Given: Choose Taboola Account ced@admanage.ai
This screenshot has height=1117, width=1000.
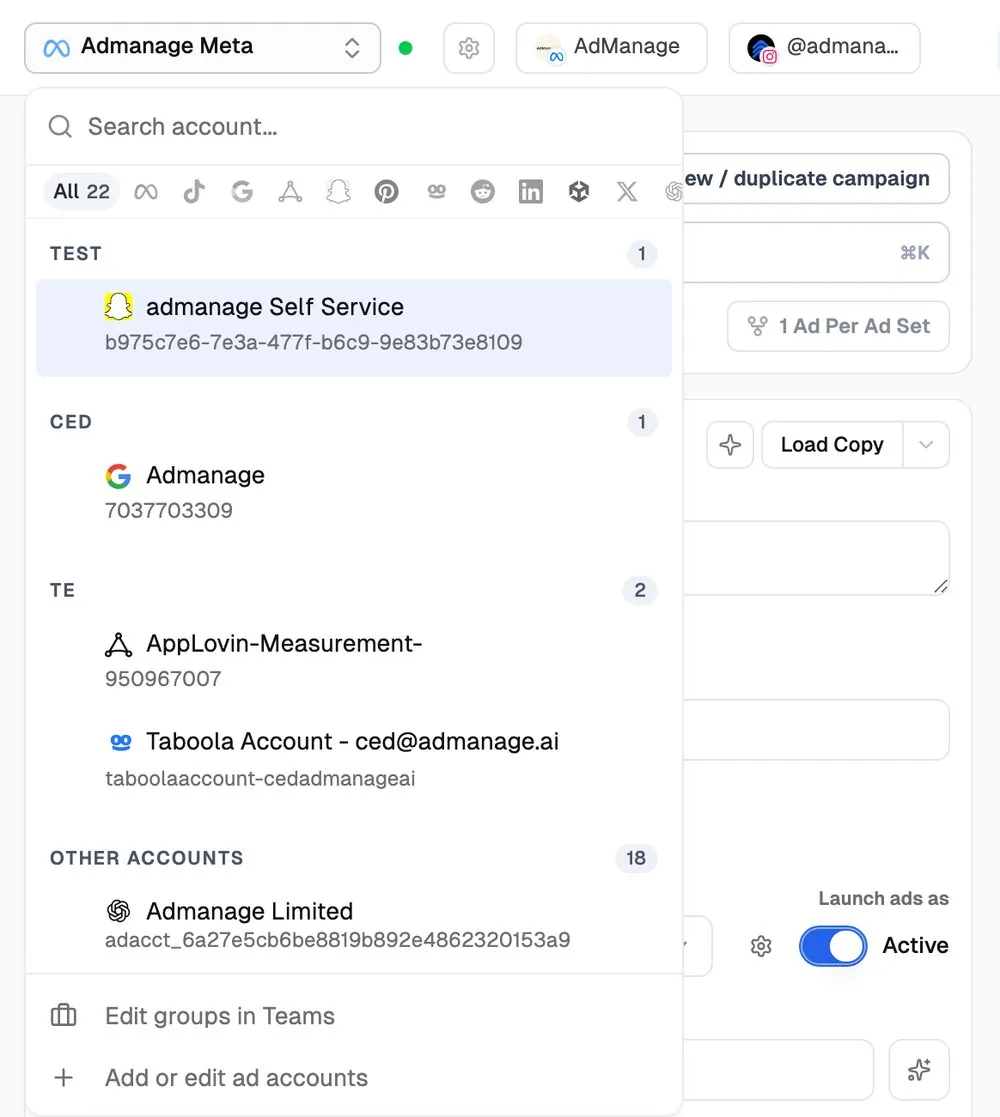Looking at the screenshot, I should 354,759.
